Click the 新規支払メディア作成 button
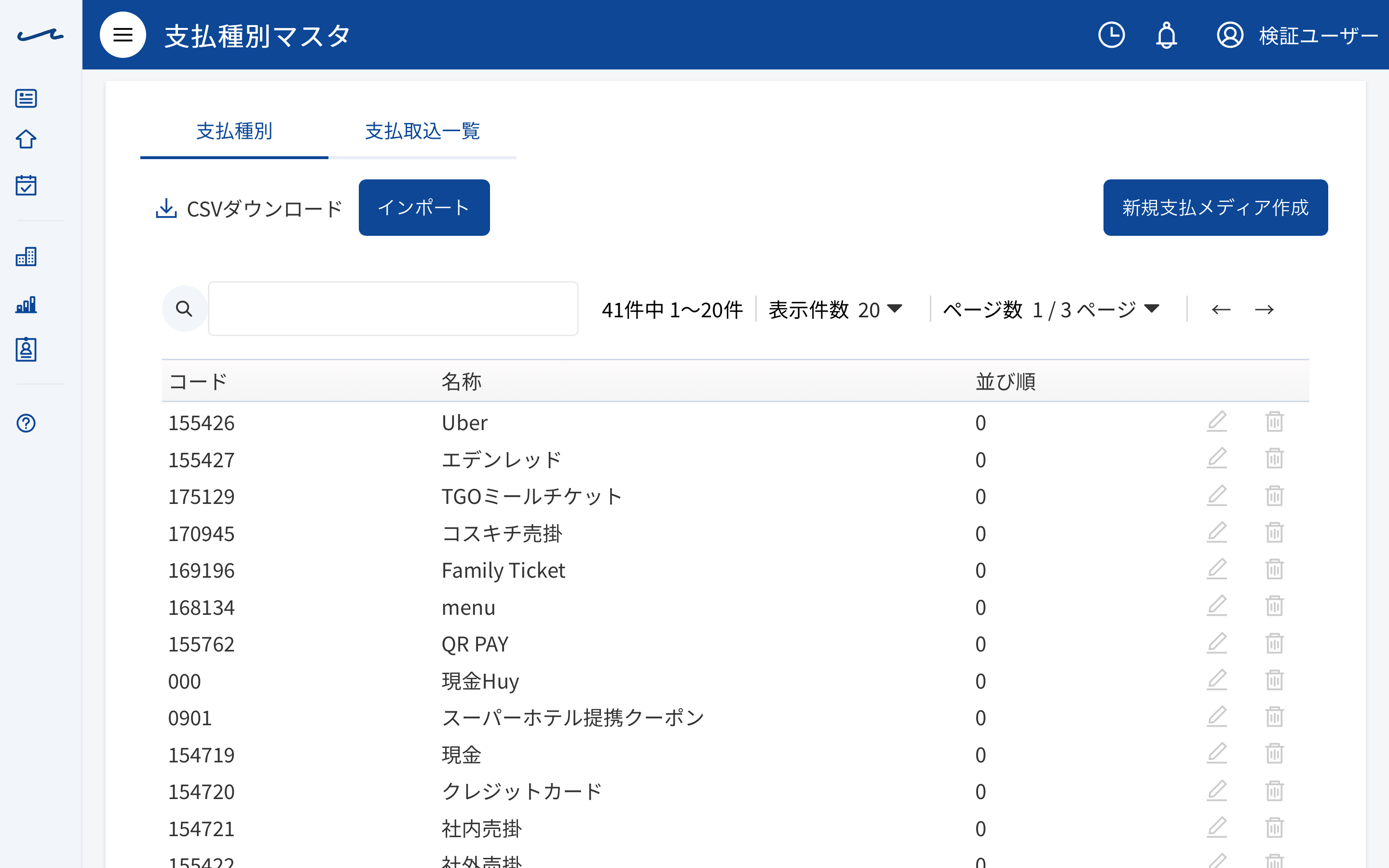 pyautogui.click(x=1215, y=207)
